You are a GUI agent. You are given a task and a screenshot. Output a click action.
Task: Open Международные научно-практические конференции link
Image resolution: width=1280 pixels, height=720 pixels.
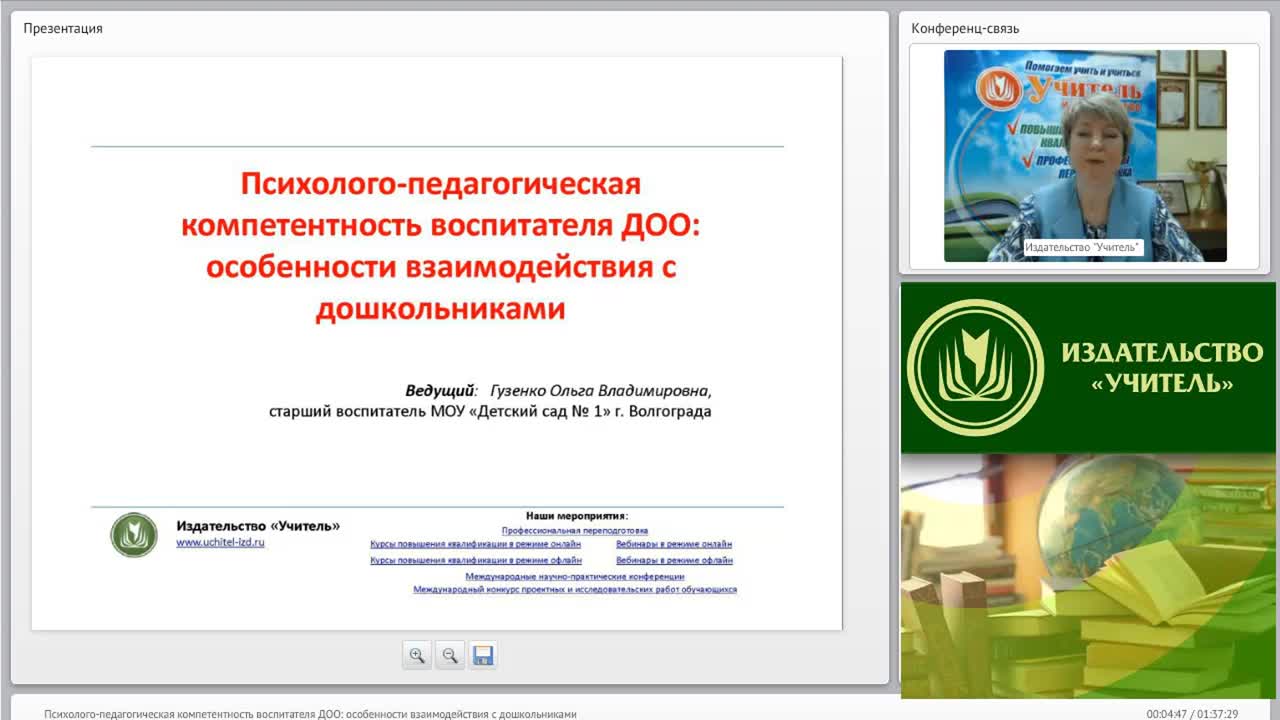(x=575, y=577)
